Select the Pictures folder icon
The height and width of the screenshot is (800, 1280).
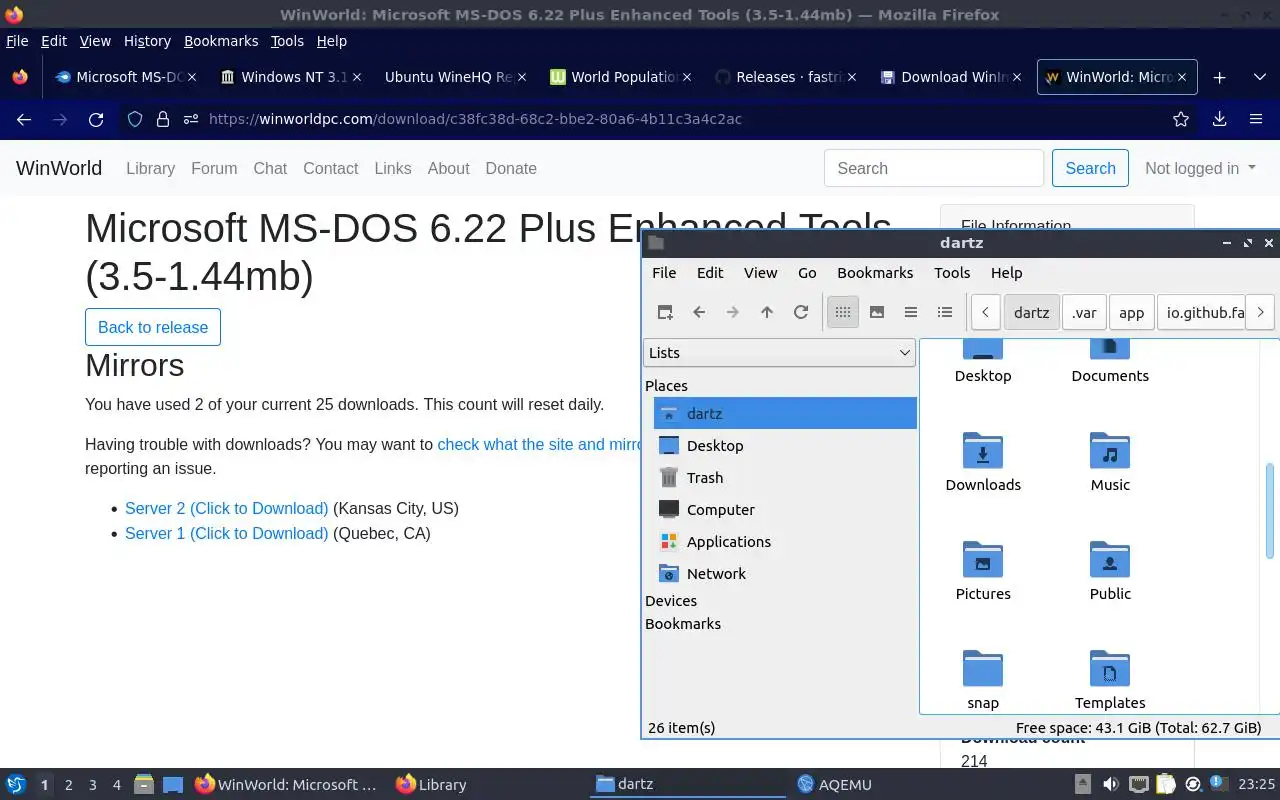983,560
